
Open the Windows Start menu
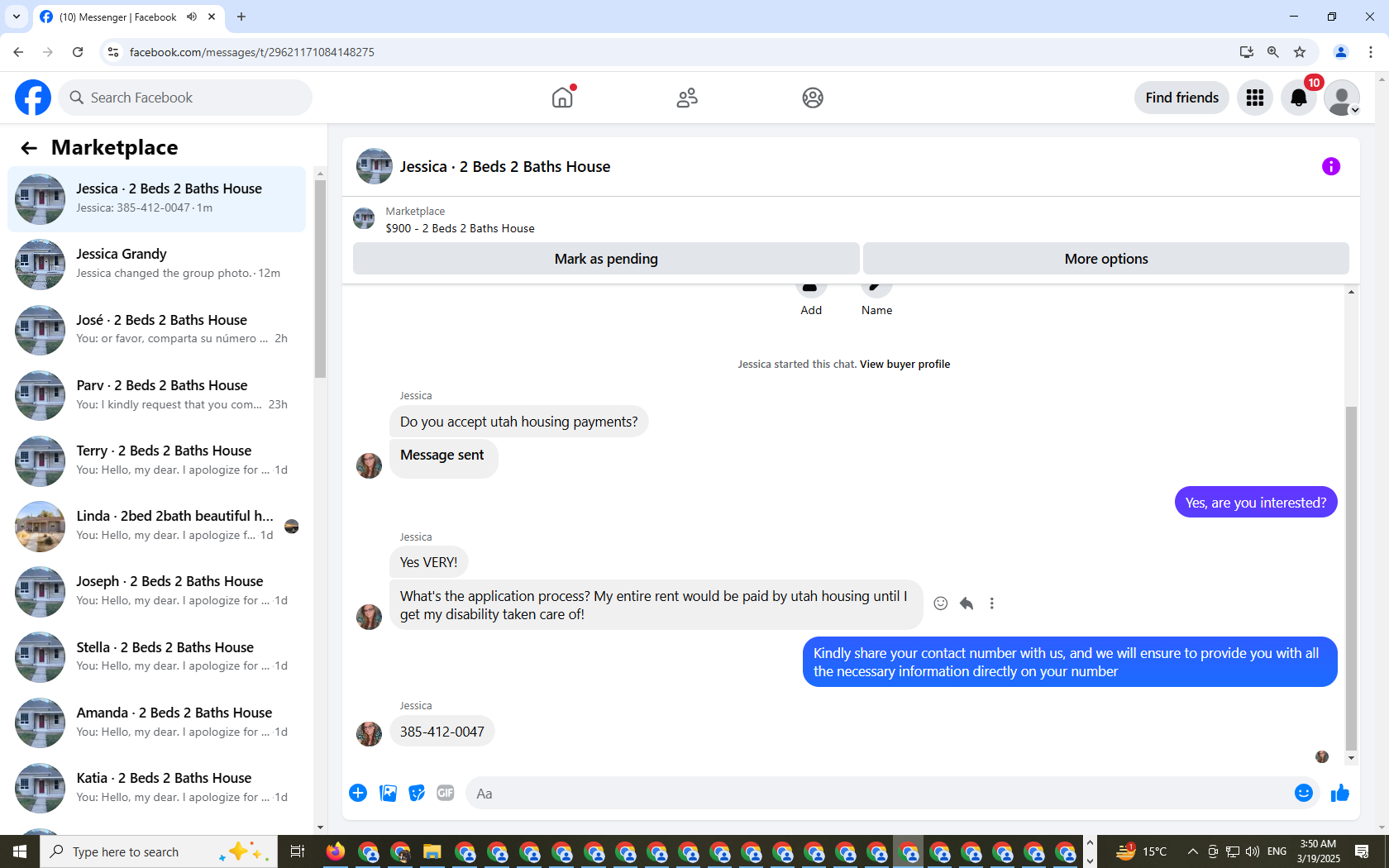(20, 851)
